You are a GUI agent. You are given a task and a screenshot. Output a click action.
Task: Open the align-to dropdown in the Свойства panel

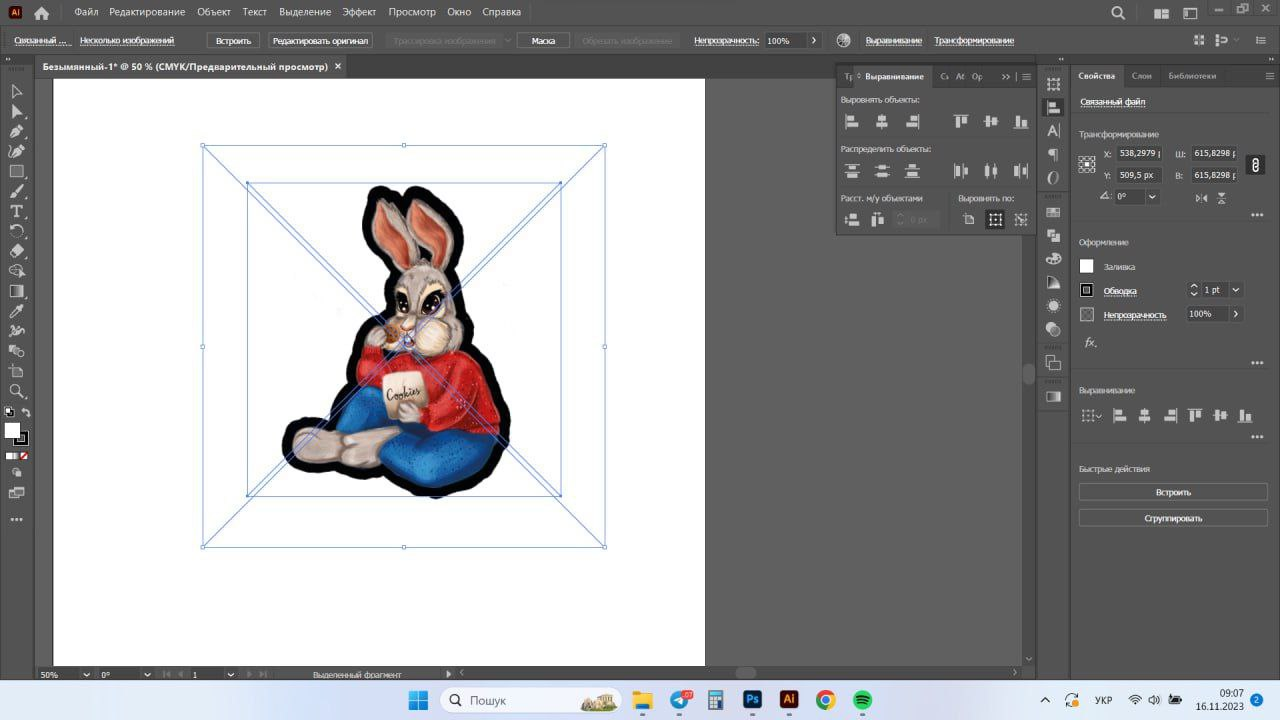pyautogui.click(x=1090, y=416)
